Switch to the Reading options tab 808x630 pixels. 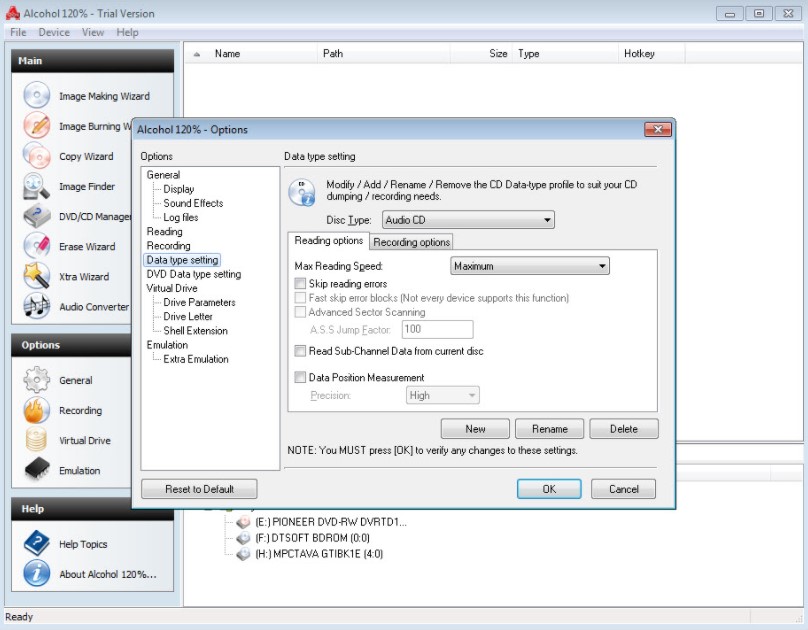[329, 241]
